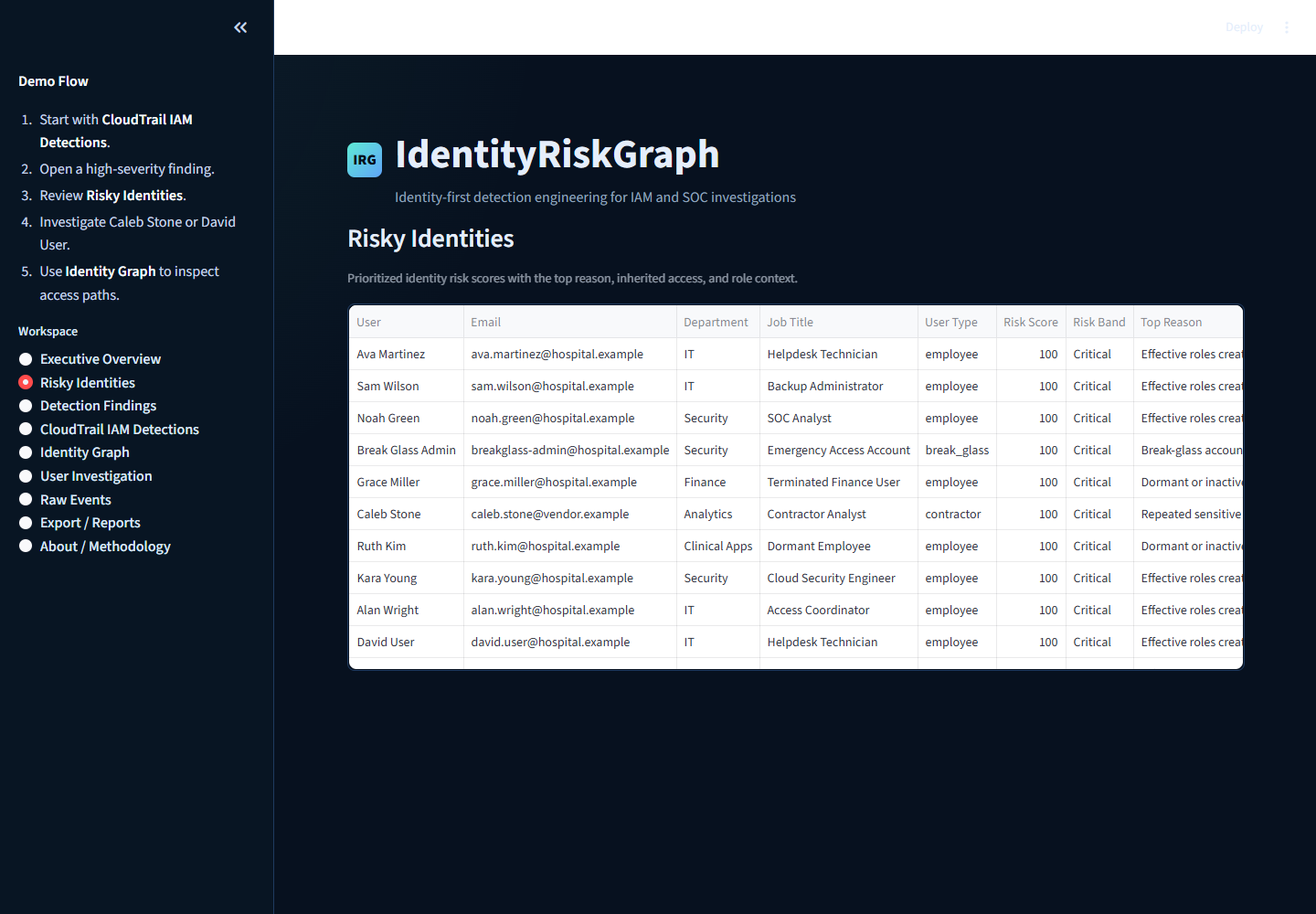Select Identity Graph radio option
The image size is (1316, 914).
coord(74,452)
